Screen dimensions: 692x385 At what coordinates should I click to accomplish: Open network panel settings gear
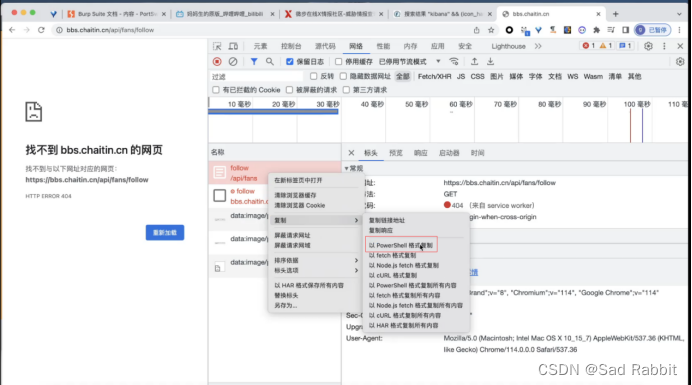click(680, 62)
